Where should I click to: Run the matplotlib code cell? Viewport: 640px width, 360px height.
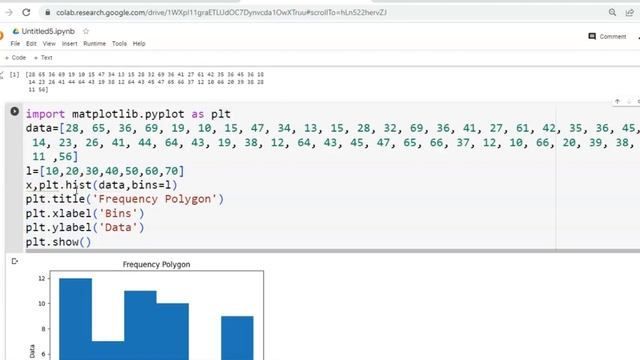click(14, 111)
